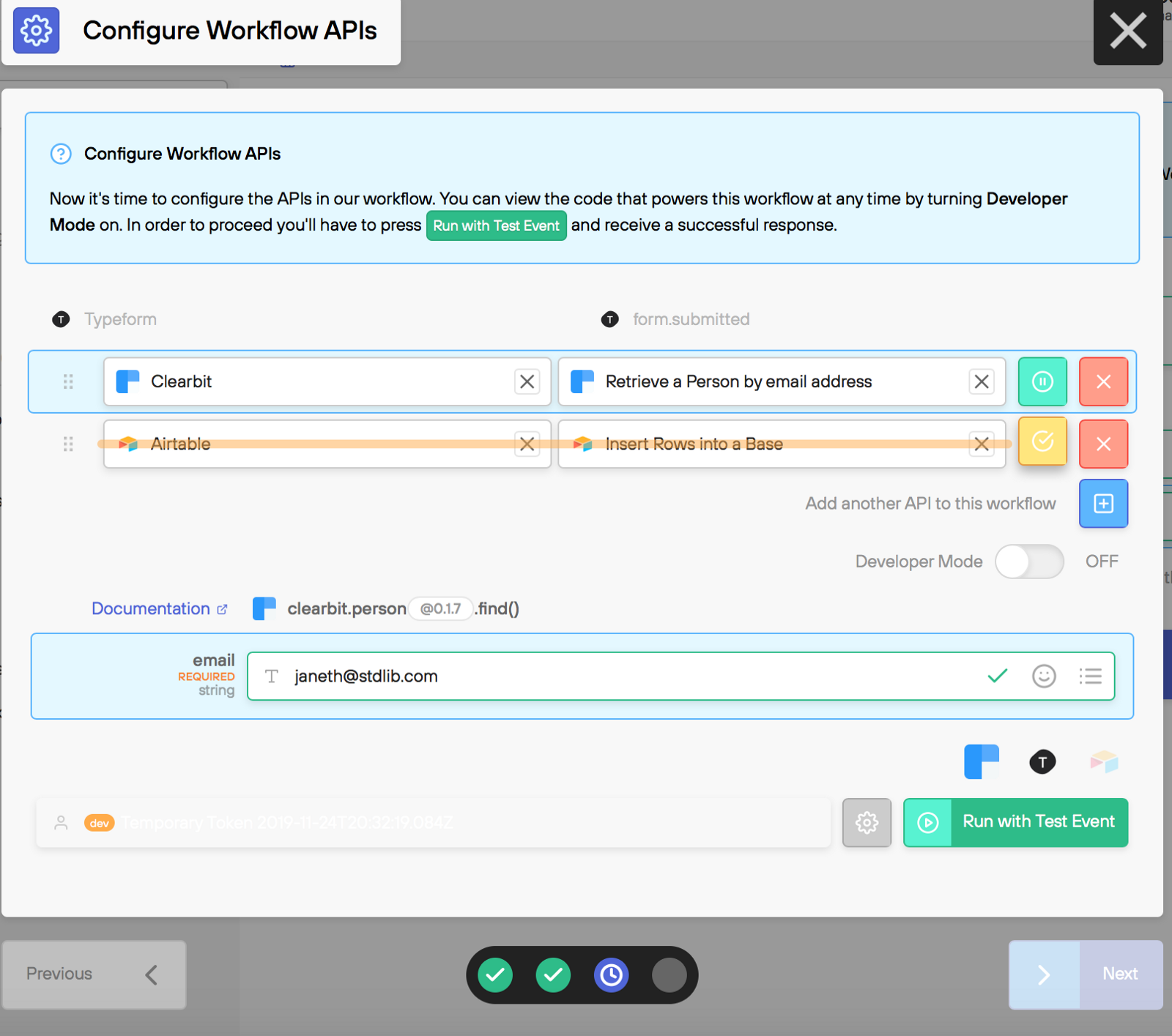1172x1036 pixels.
Task: Open the Airtable API selector
Action: 327,444
